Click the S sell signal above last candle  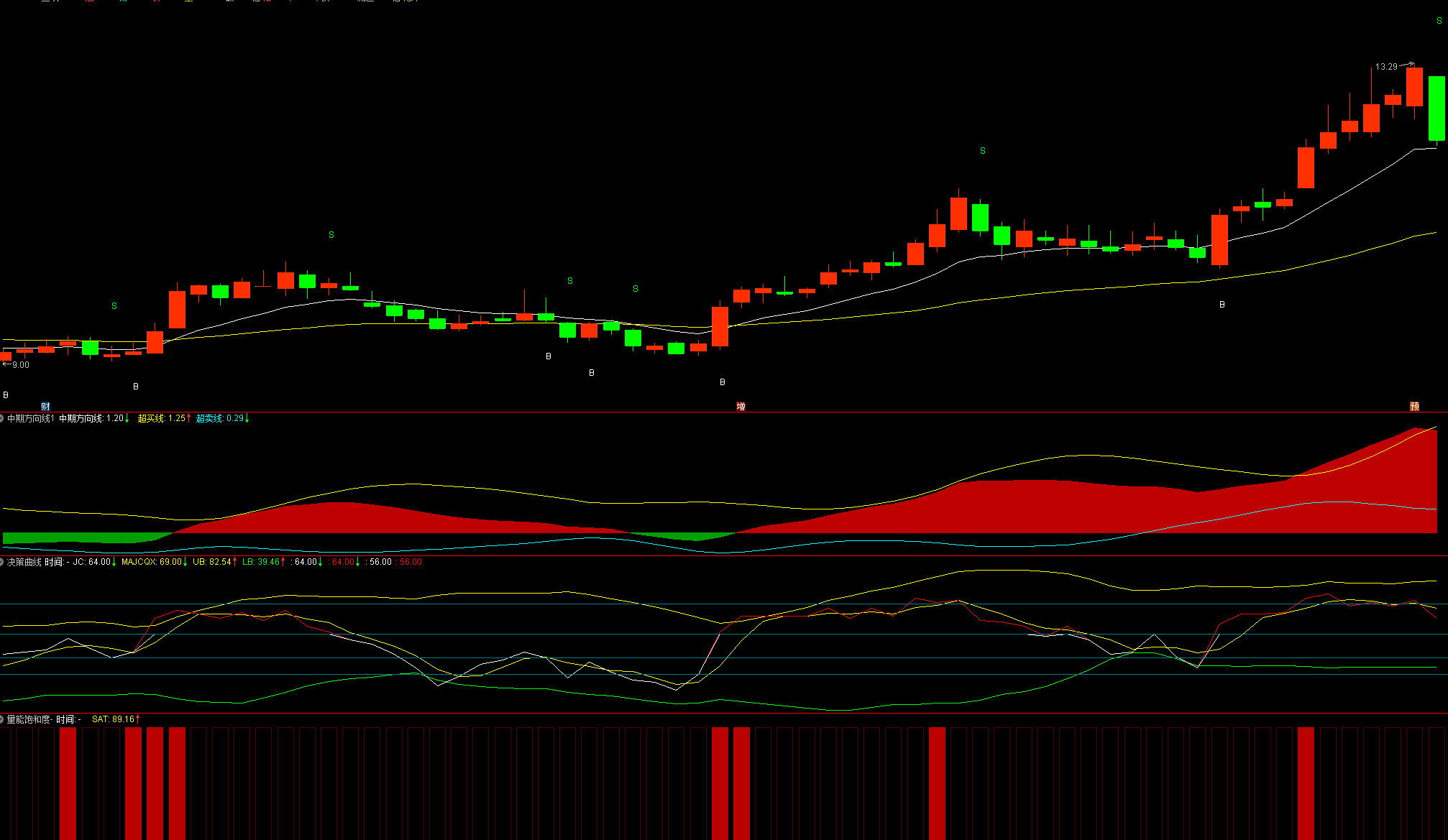tap(1439, 22)
